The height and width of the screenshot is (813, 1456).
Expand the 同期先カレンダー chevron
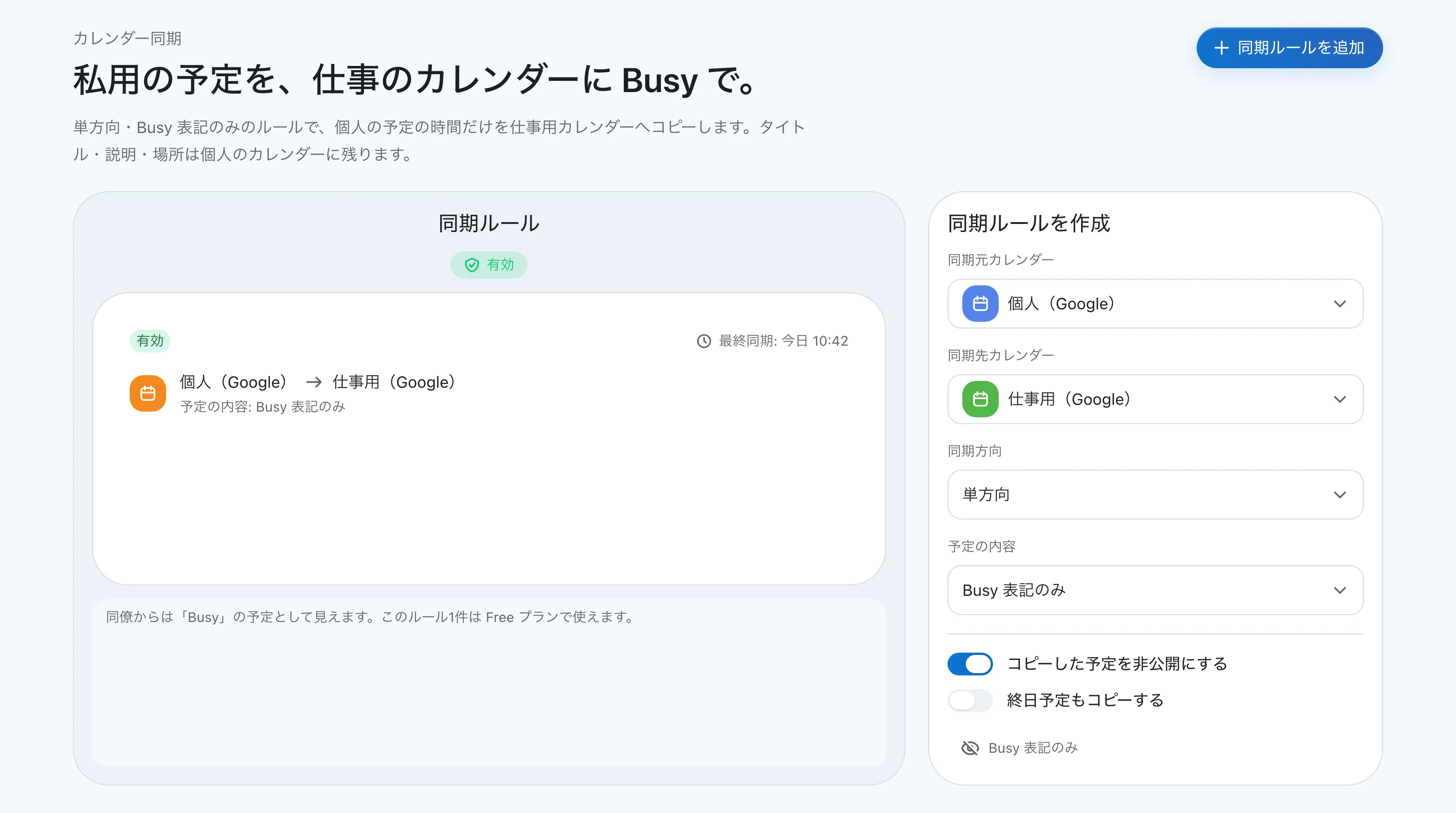click(1340, 399)
